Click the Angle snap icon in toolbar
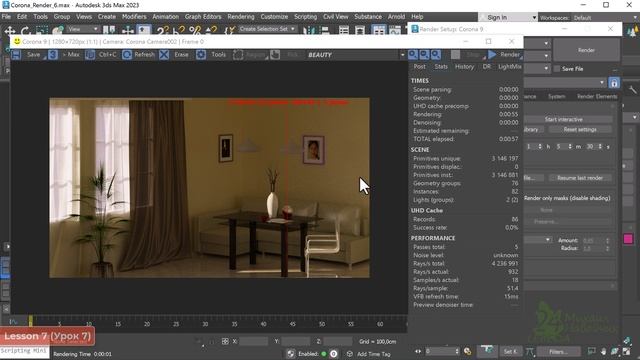 click(x=178, y=31)
